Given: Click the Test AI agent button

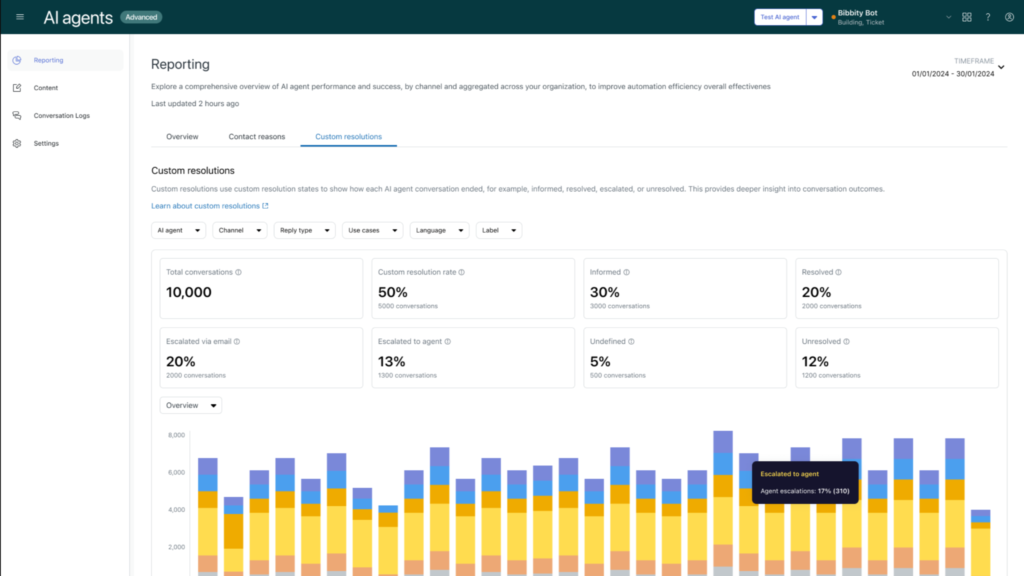Looking at the screenshot, I should [780, 17].
